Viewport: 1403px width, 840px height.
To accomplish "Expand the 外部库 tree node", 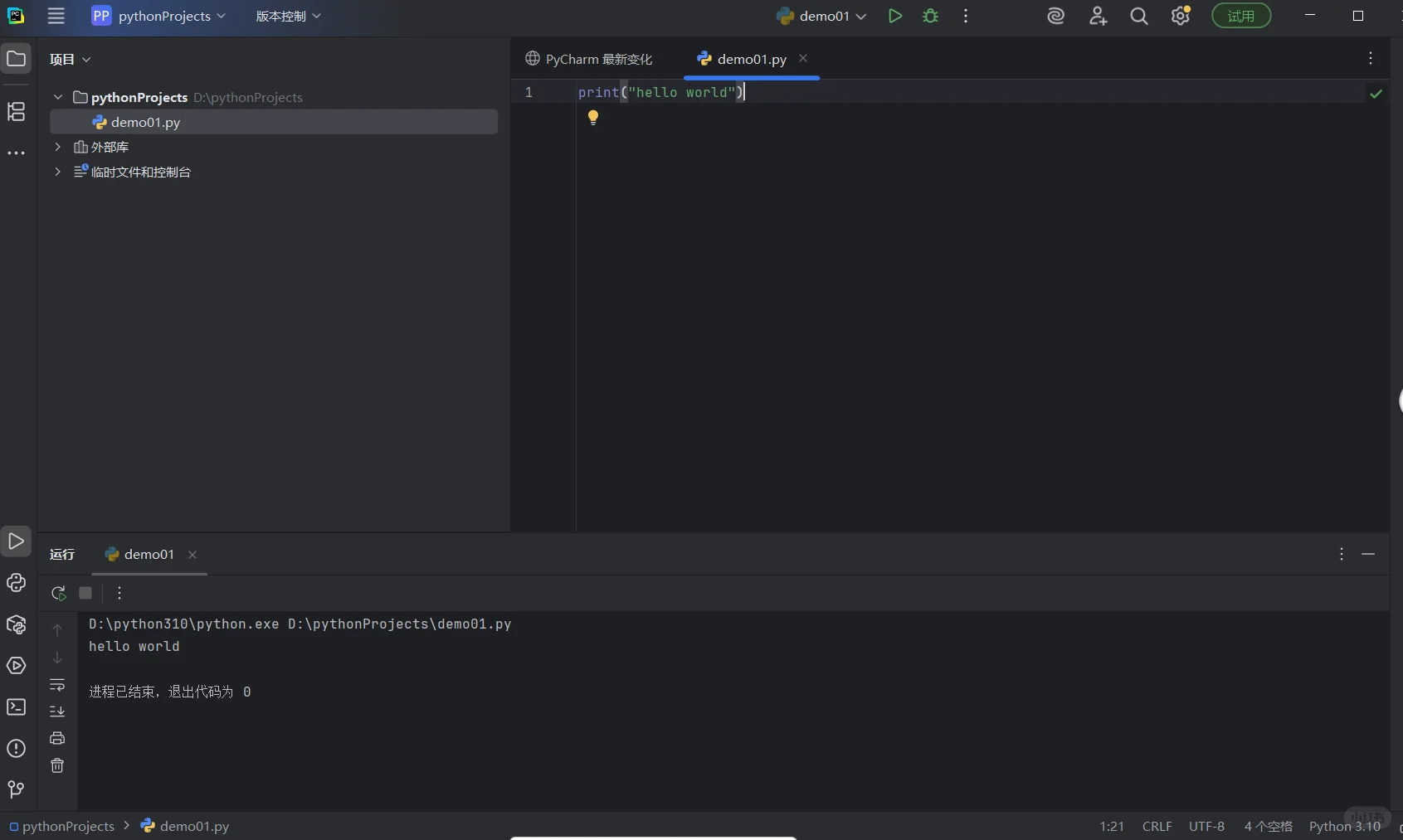I will pyautogui.click(x=56, y=147).
